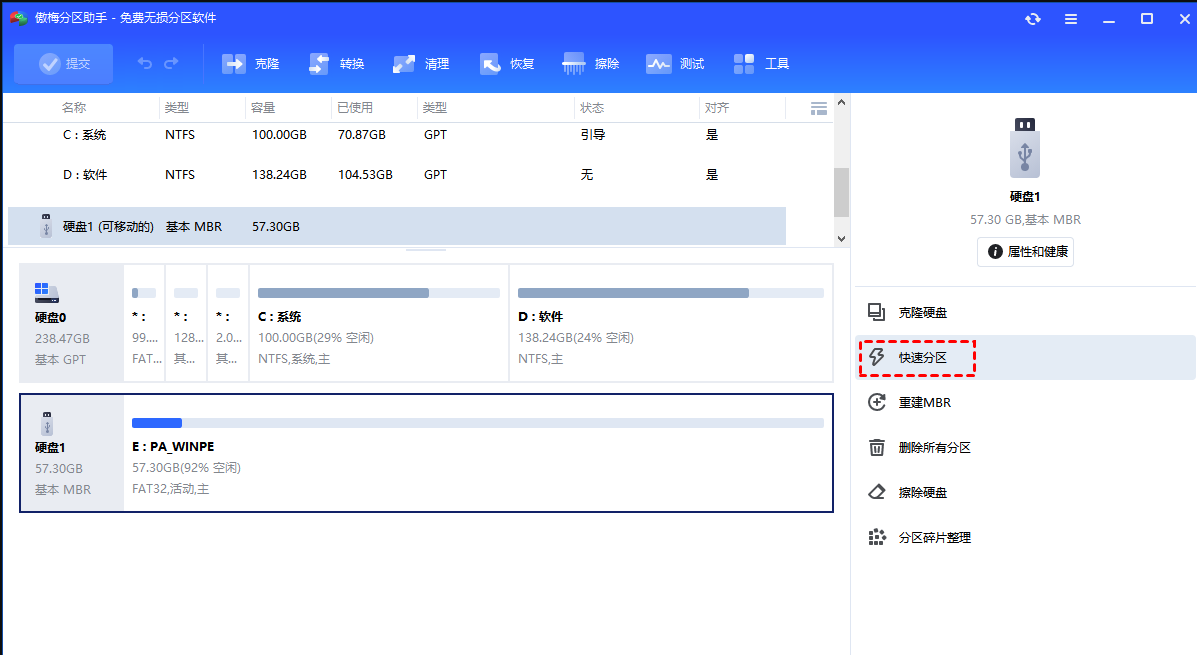The width and height of the screenshot is (1197, 655).
Task: Choose Rebuild MBR (重建MBR) option
Action: [x=923, y=403]
